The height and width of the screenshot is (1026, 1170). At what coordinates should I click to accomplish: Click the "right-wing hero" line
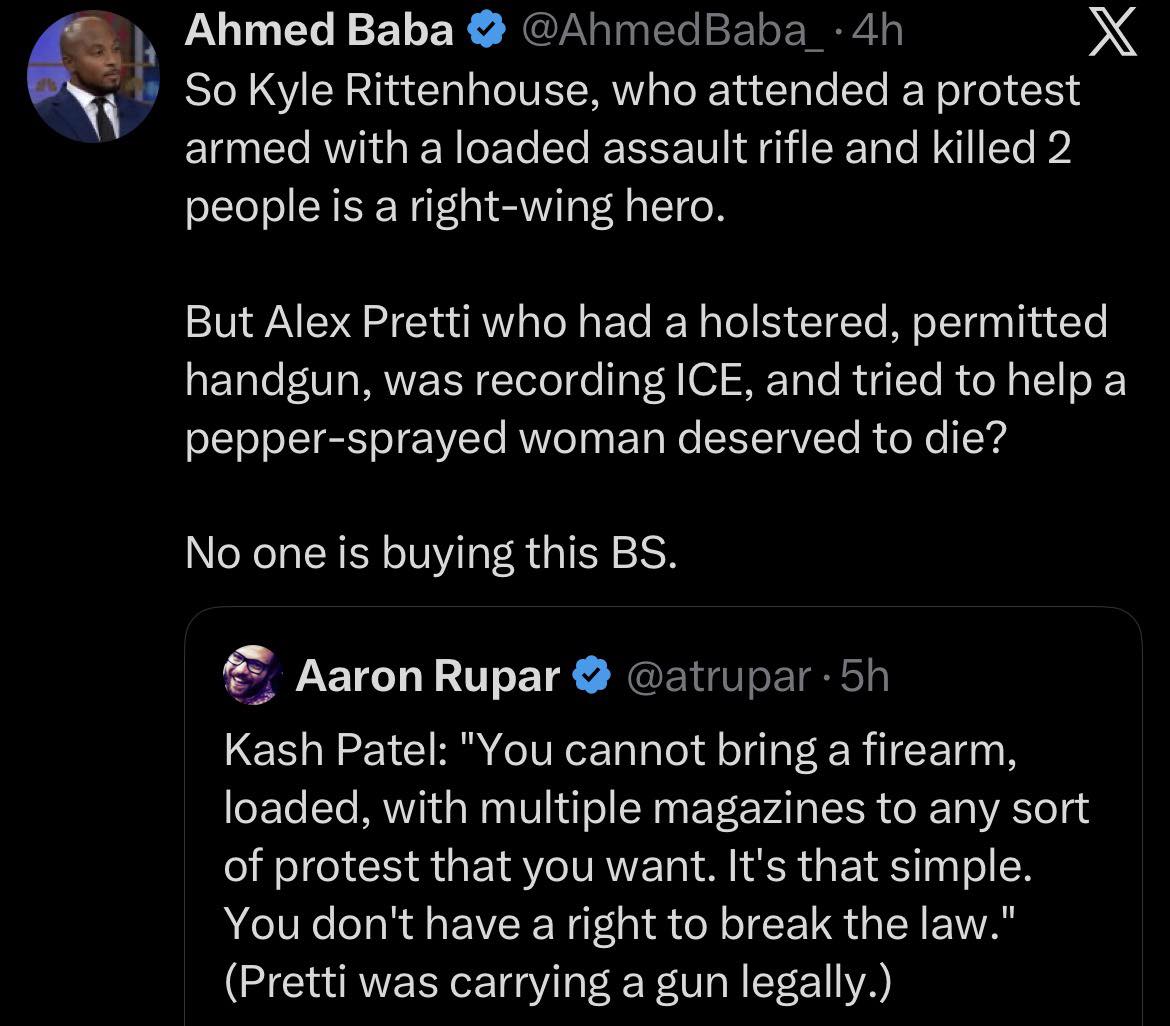coord(452,207)
